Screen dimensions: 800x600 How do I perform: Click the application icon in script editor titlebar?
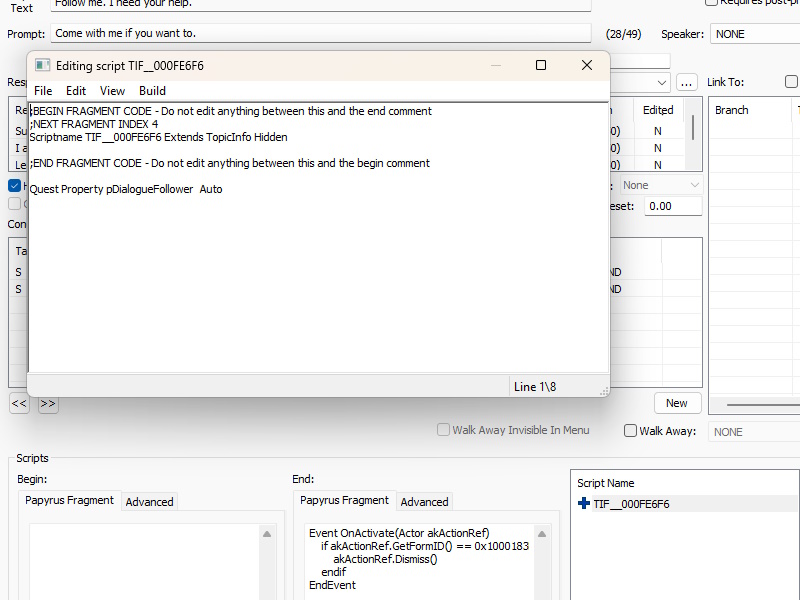click(x=41, y=65)
